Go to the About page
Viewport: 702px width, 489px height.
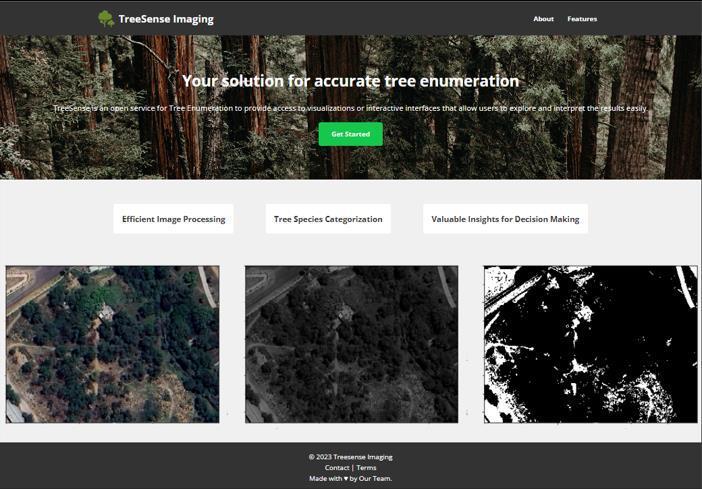[543, 19]
